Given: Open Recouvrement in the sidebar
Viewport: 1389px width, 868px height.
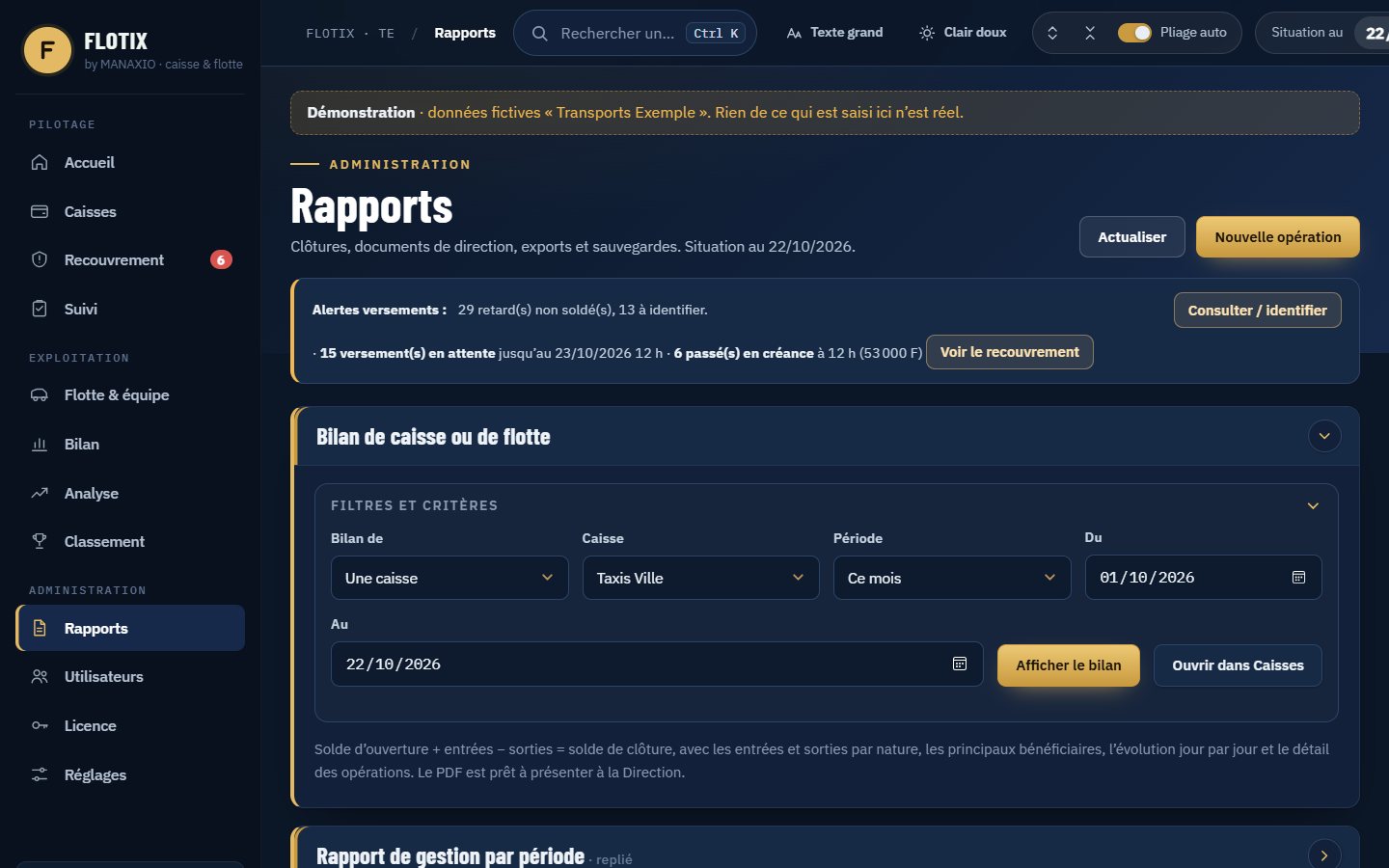Looking at the screenshot, I should [130, 260].
